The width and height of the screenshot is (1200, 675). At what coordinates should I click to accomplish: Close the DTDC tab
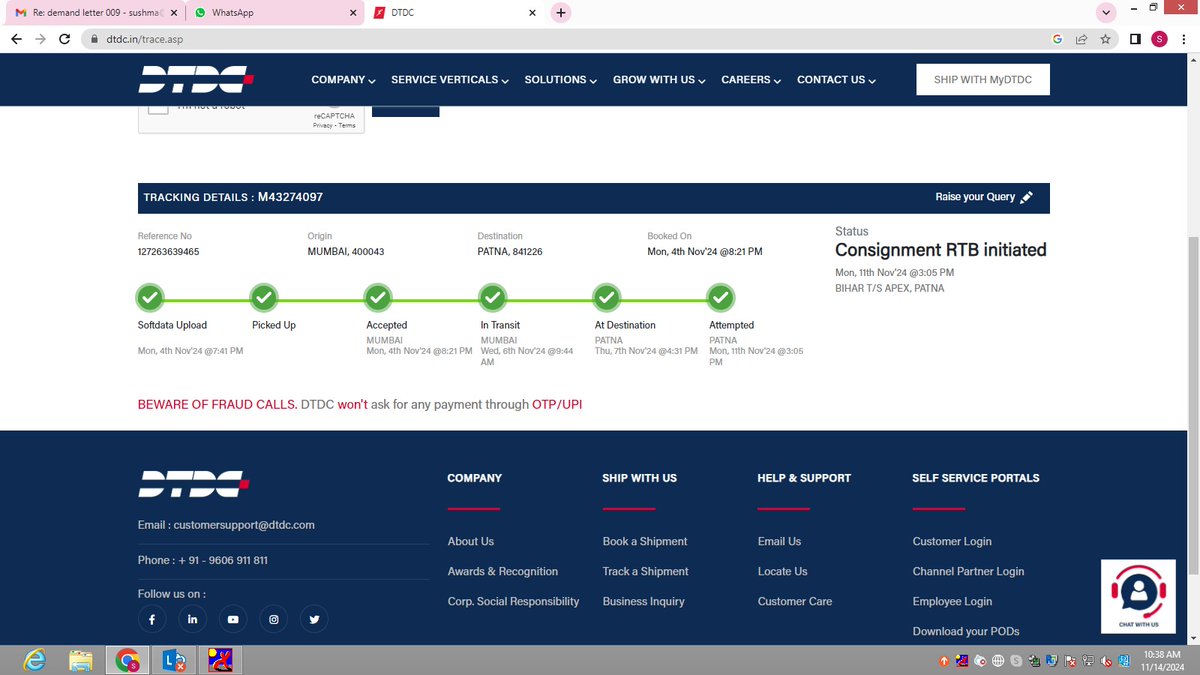532,13
